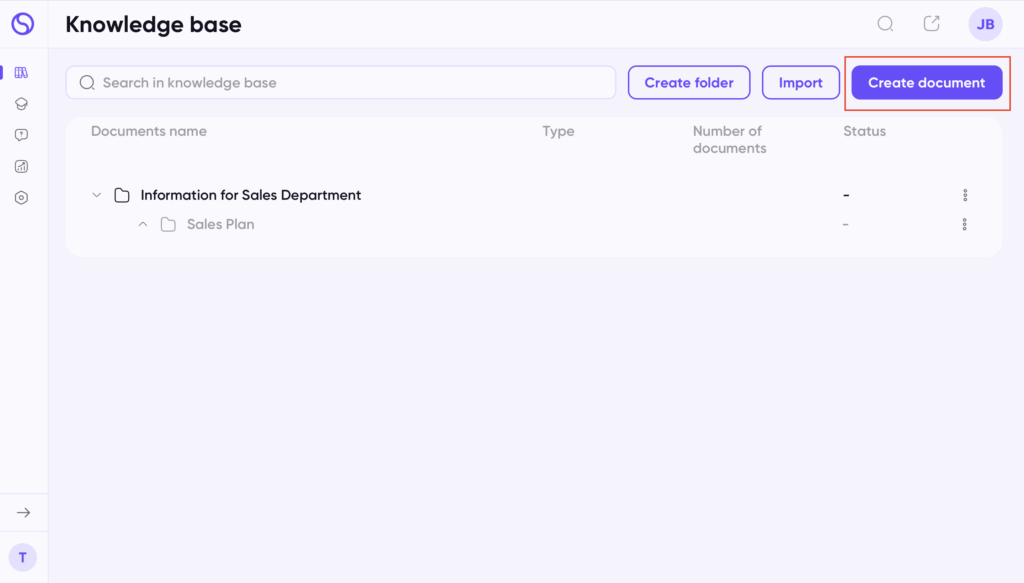
Task: Open the Knowledge base sidebar icon
Action: click(21, 72)
